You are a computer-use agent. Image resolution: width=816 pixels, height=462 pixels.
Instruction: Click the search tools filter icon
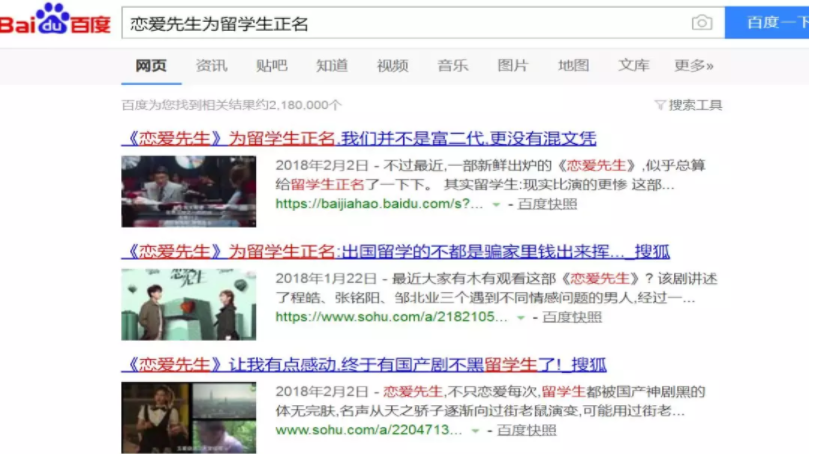point(660,105)
